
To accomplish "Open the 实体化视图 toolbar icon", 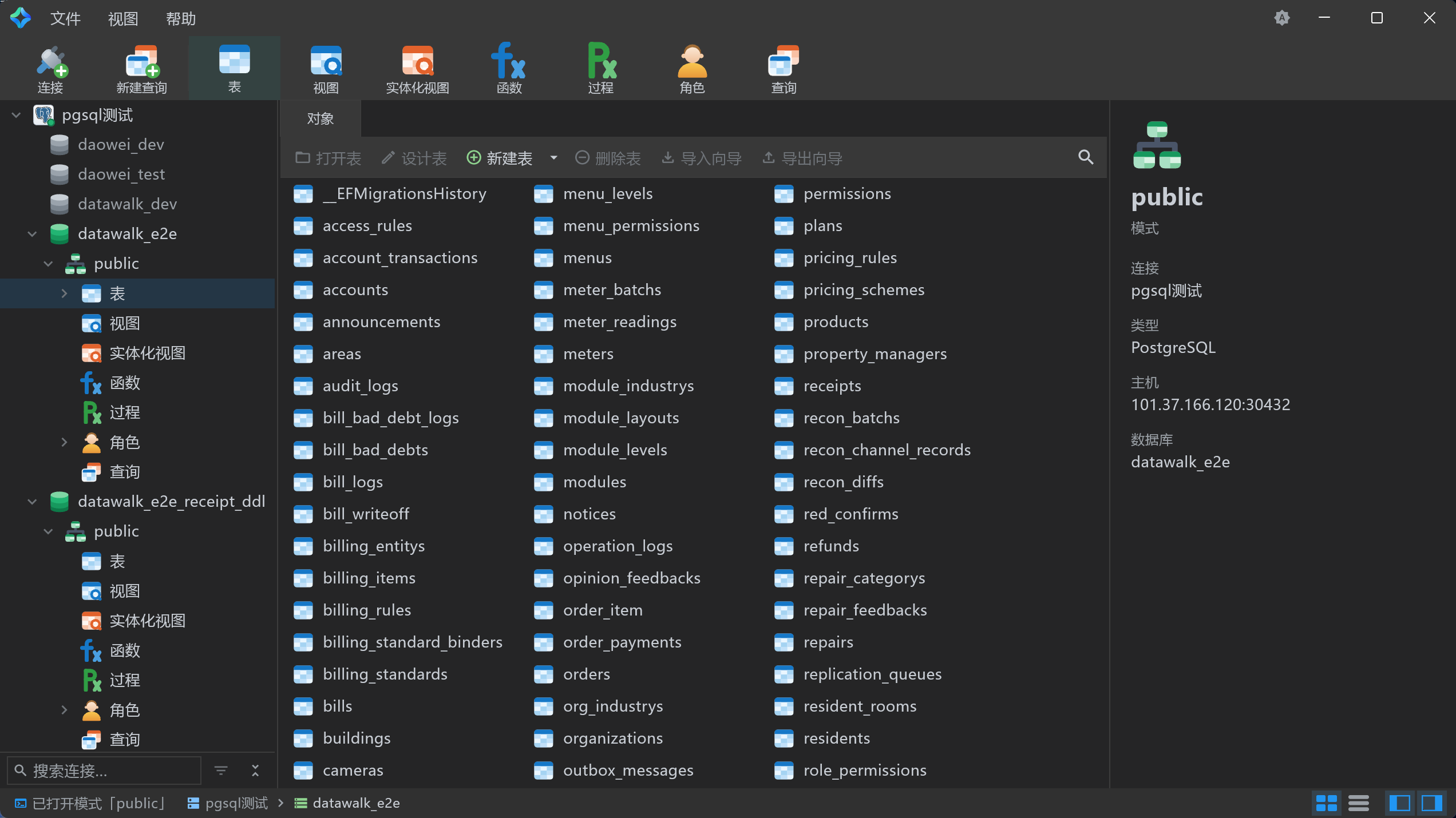I will pyautogui.click(x=417, y=70).
